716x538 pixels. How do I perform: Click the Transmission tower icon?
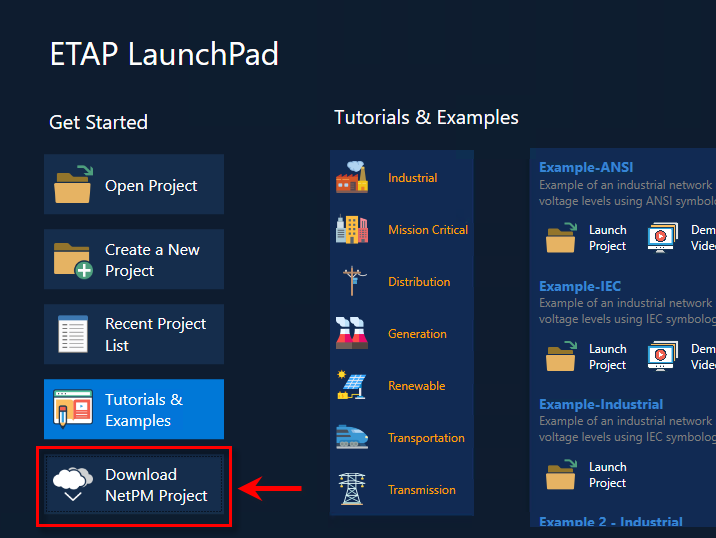(352, 489)
